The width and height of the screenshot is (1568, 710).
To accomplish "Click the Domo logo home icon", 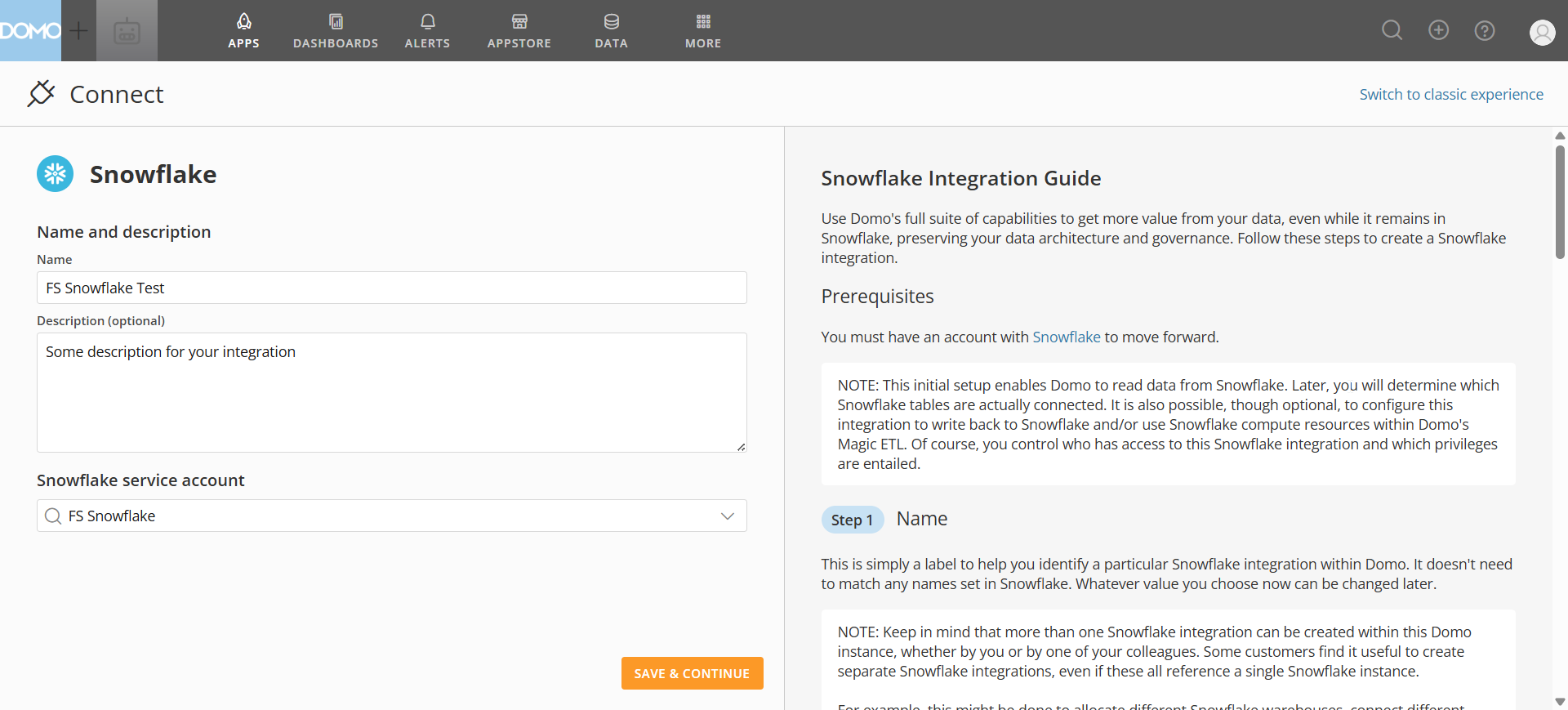I will (30, 30).
